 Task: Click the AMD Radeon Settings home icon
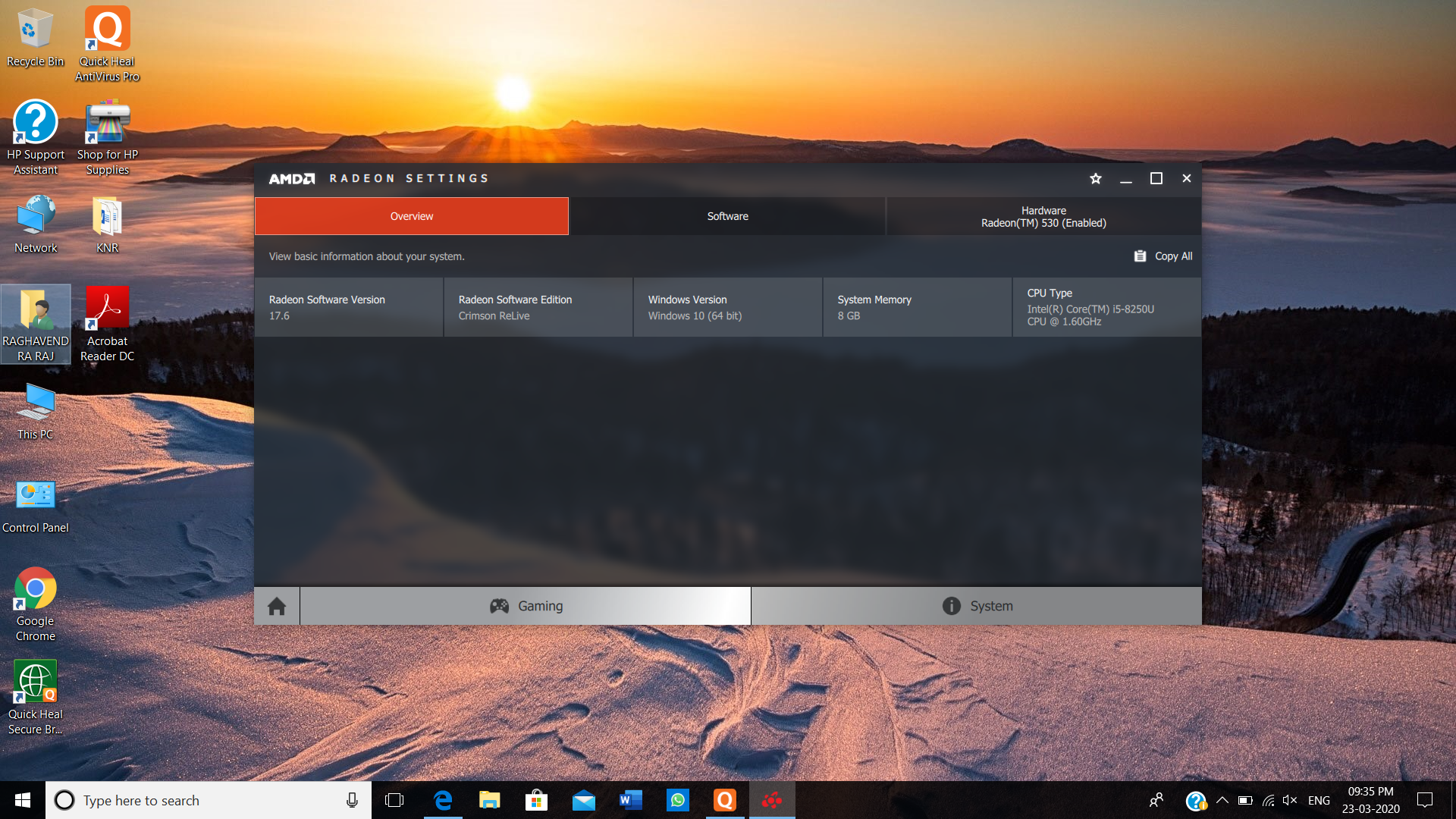(x=276, y=606)
